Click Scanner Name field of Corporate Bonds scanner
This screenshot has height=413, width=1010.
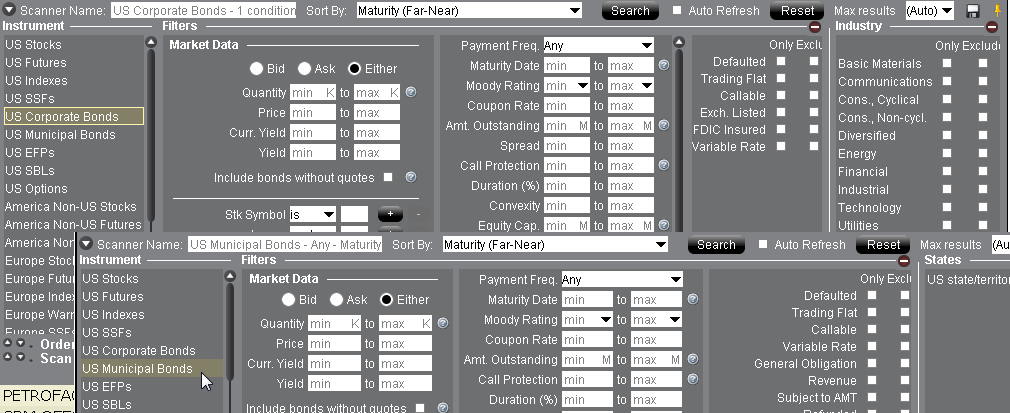point(204,10)
